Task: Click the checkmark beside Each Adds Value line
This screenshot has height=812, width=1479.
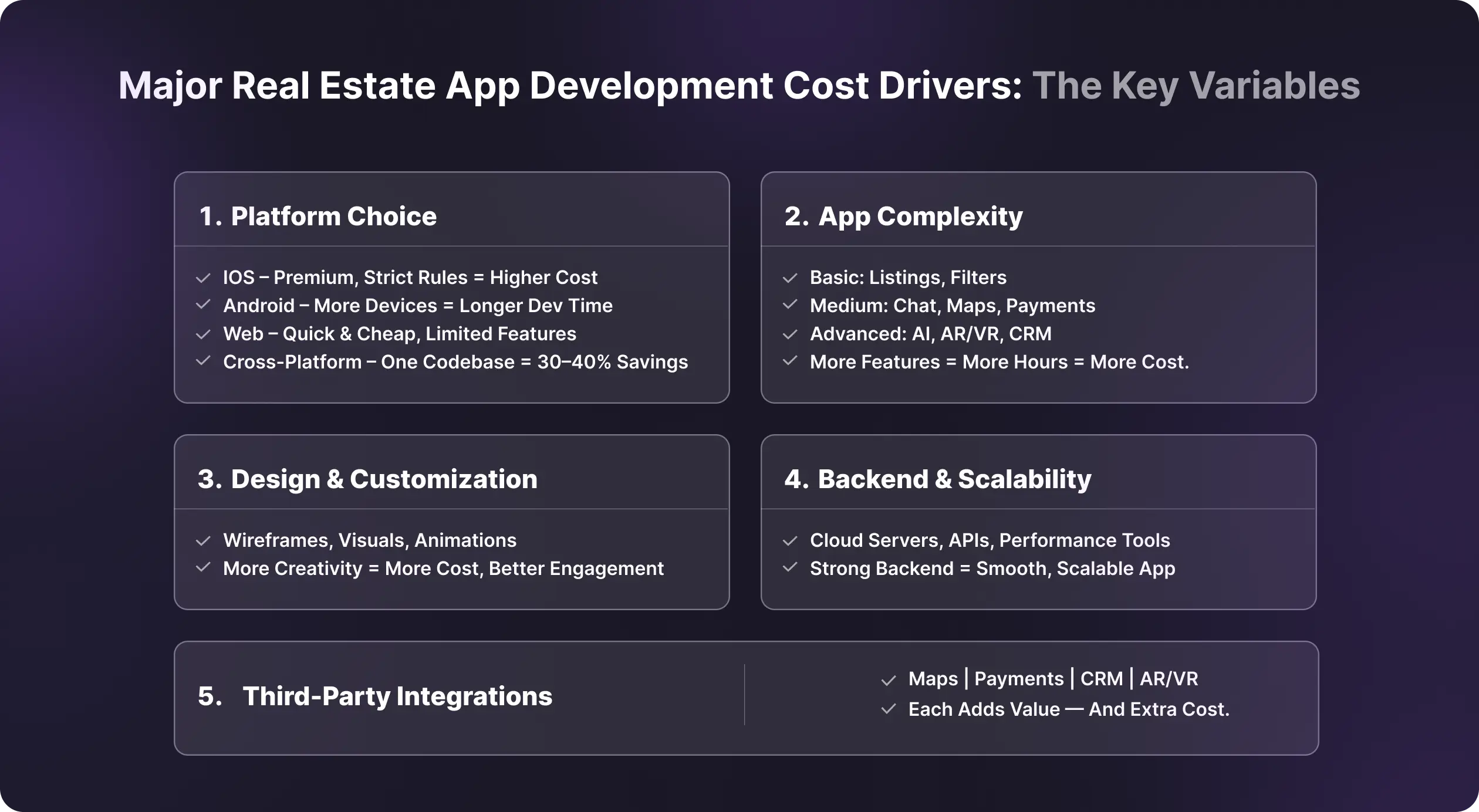Action: point(888,709)
